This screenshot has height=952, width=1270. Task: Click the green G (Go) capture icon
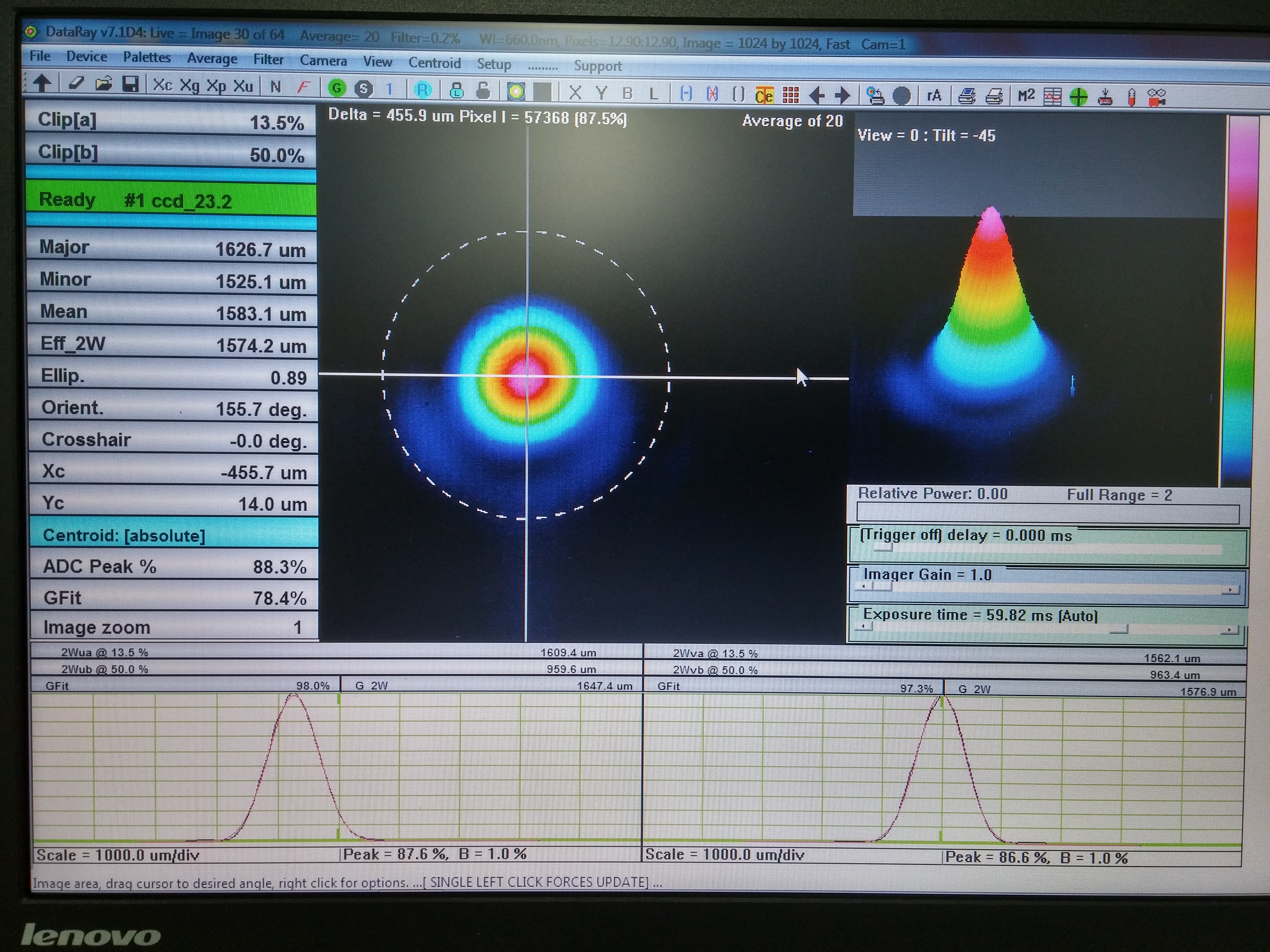pyautogui.click(x=337, y=88)
